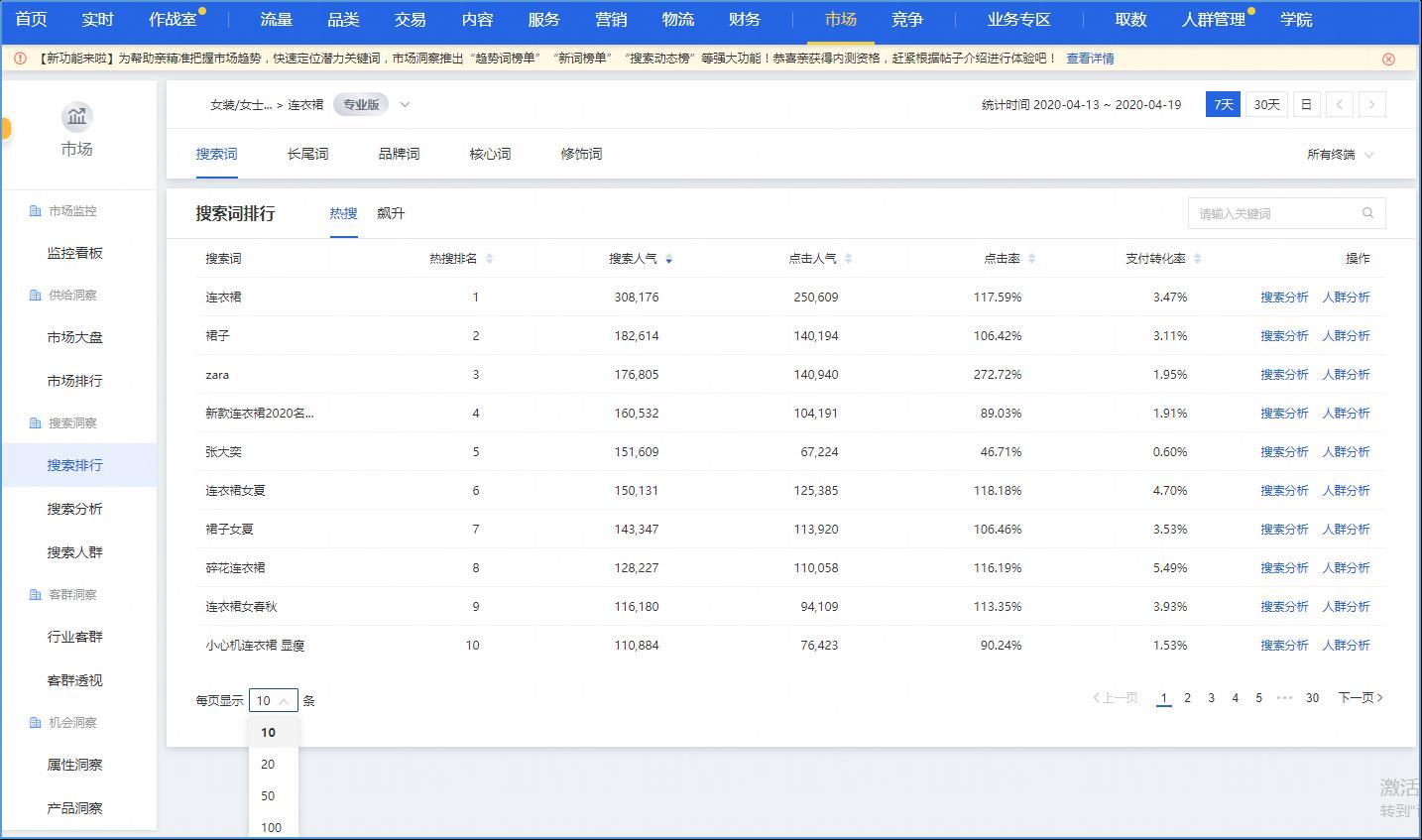Open the category dropdown next to 专业版
The width and height of the screenshot is (1422, 840).
coord(405,104)
